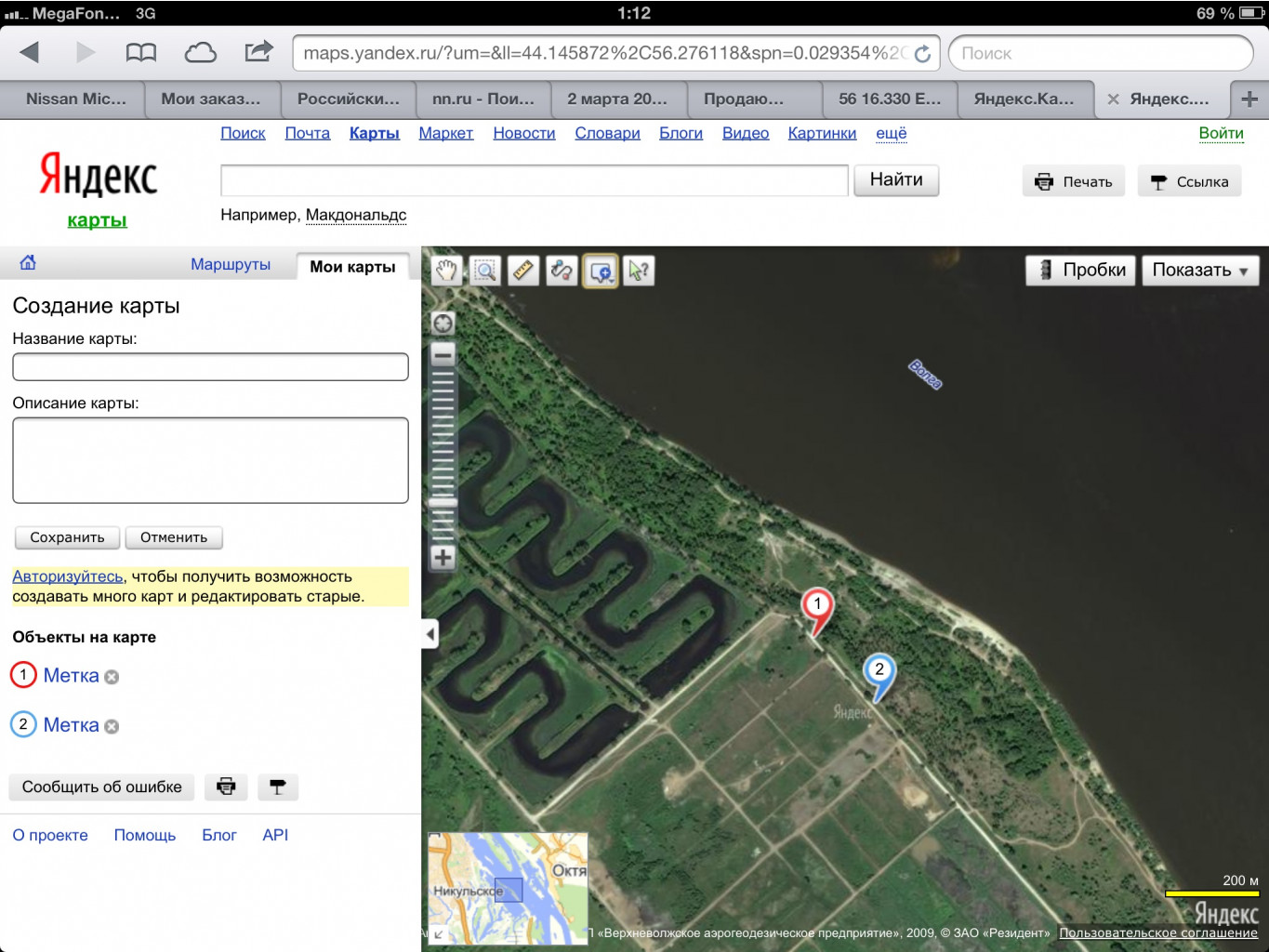Remove the second Метка from list
This screenshot has width=1269, height=952.
(x=112, y=726)
